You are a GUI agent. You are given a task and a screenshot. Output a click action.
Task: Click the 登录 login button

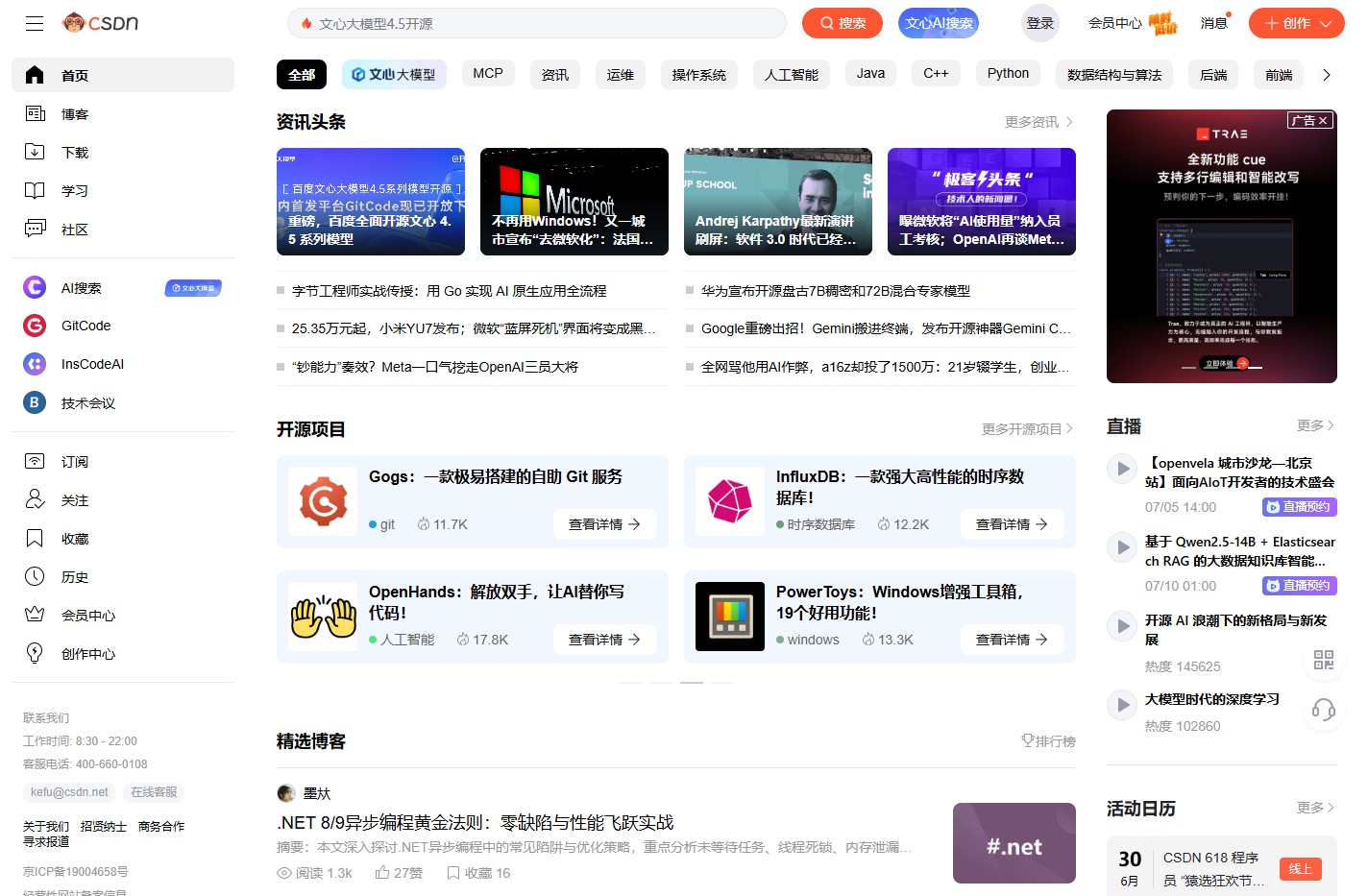1040,23
